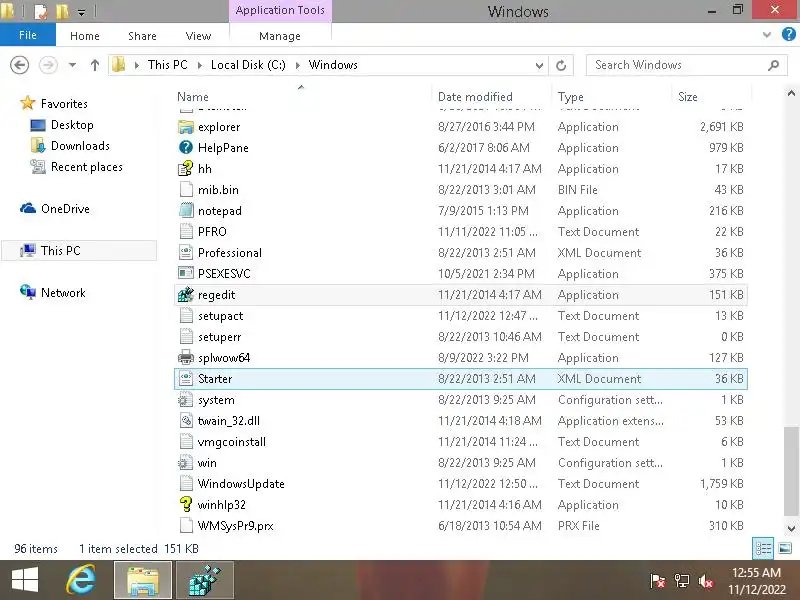Open Explorer help question mark
This screenshot has width=800, height=600.
788,35
